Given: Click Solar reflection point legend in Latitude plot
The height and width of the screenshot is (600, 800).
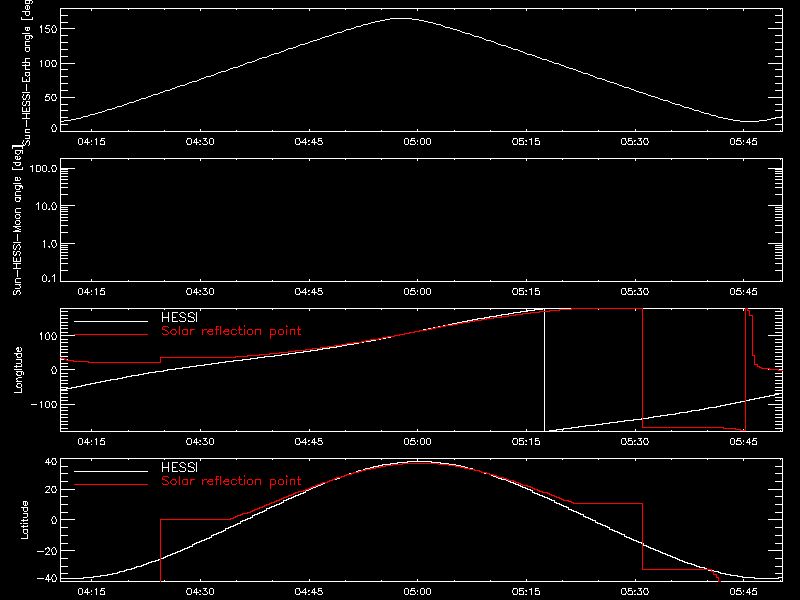Looking at the screenshot, I should (231, 481).
